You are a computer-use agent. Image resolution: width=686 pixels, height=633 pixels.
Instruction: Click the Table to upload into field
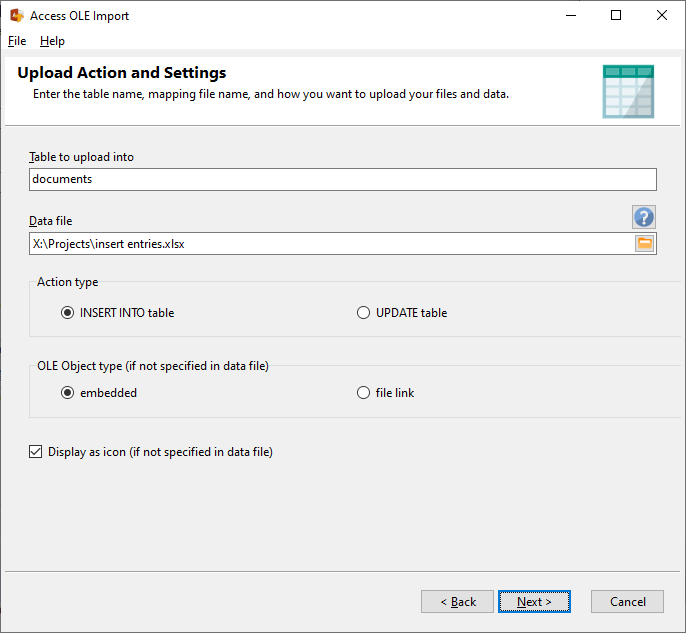tap(342, 179)
